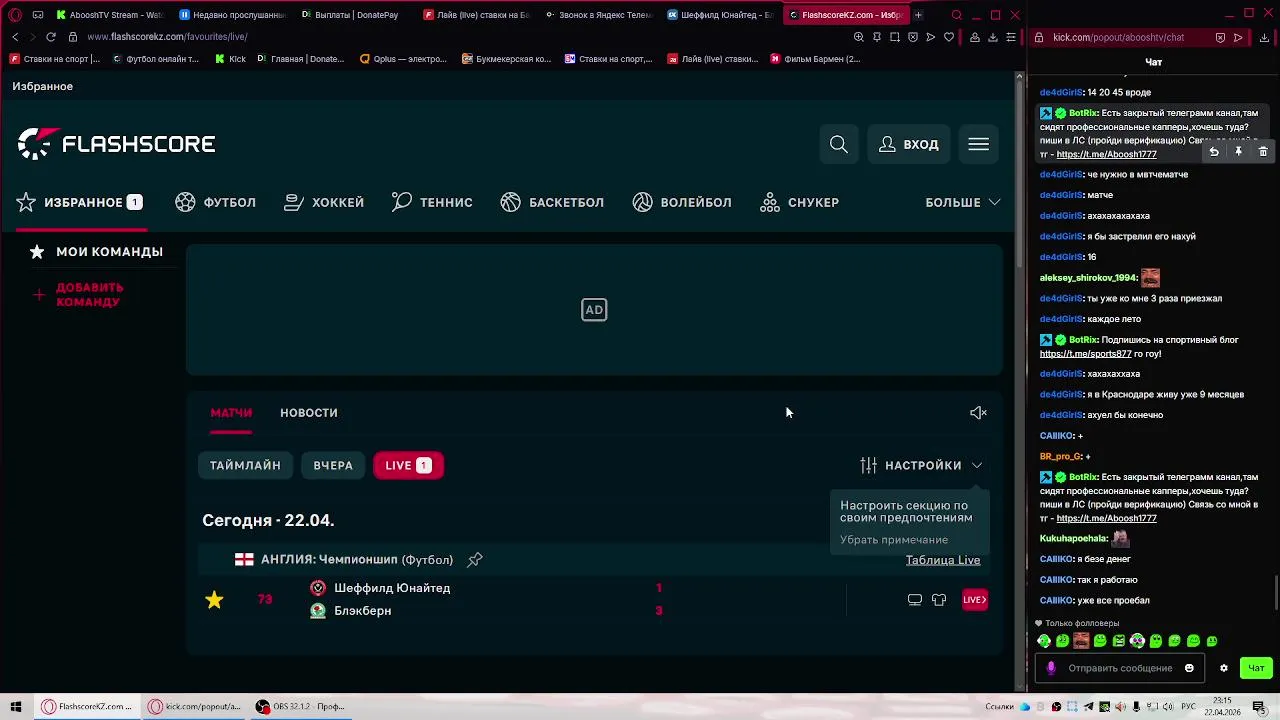The width and height of the screenshot is (1280, 720).
Task: Click the purple microphone icon in chat
Action: click(1050, 668)
